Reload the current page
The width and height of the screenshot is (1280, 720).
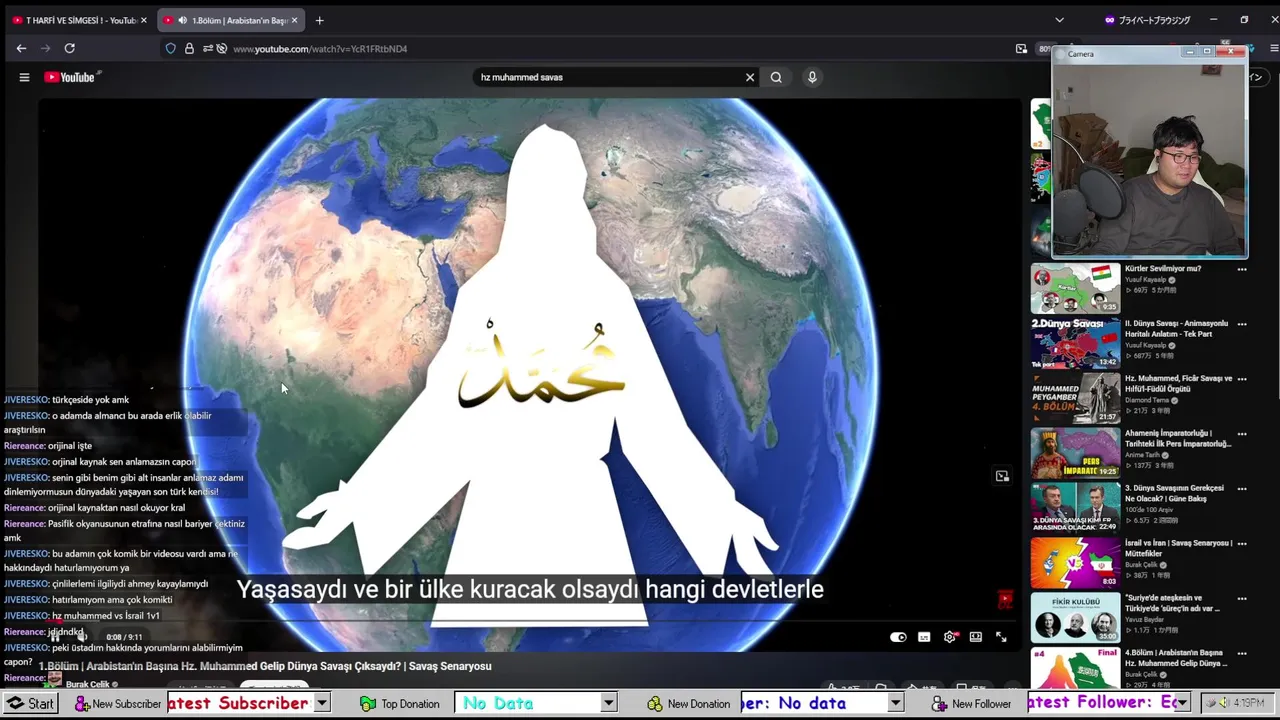point(69,48)
